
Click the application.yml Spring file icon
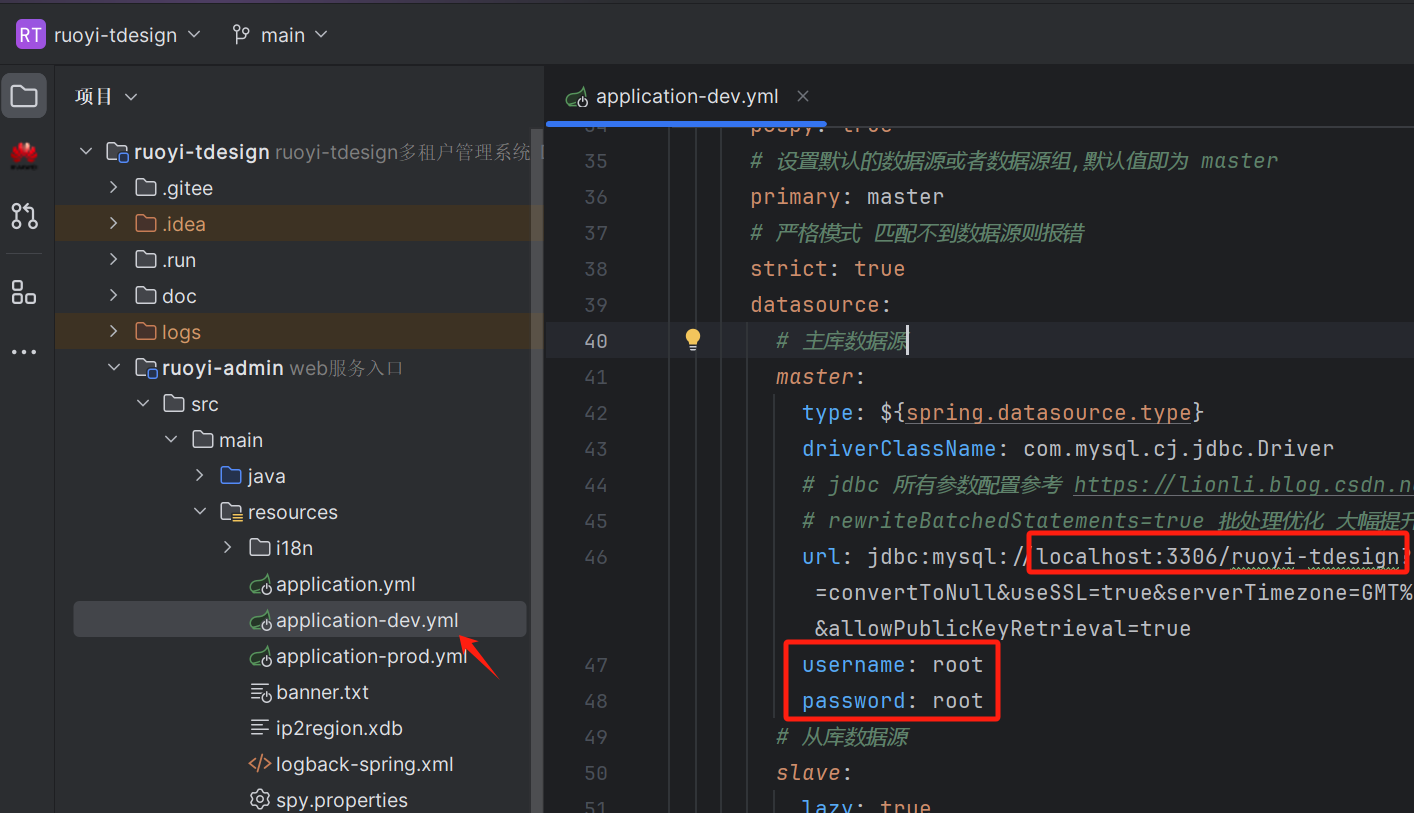pos(260,584)
